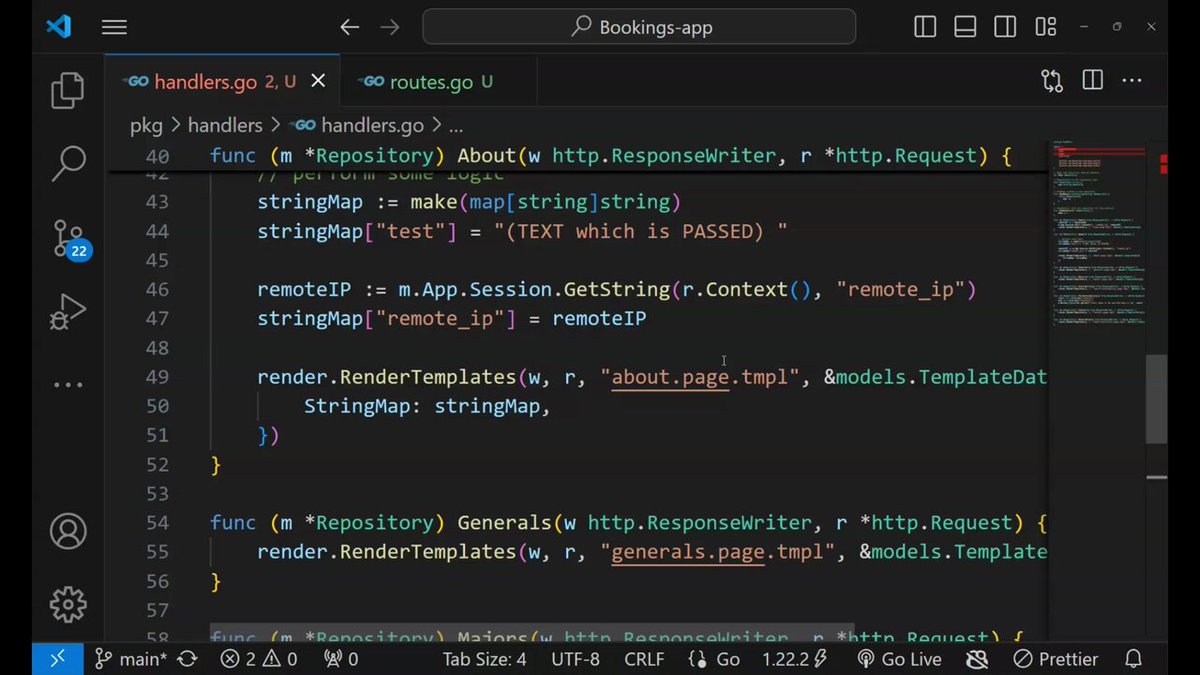Open changes compare icon in editor toolbar
The image size is (1200, 675).
(1052, 81)
